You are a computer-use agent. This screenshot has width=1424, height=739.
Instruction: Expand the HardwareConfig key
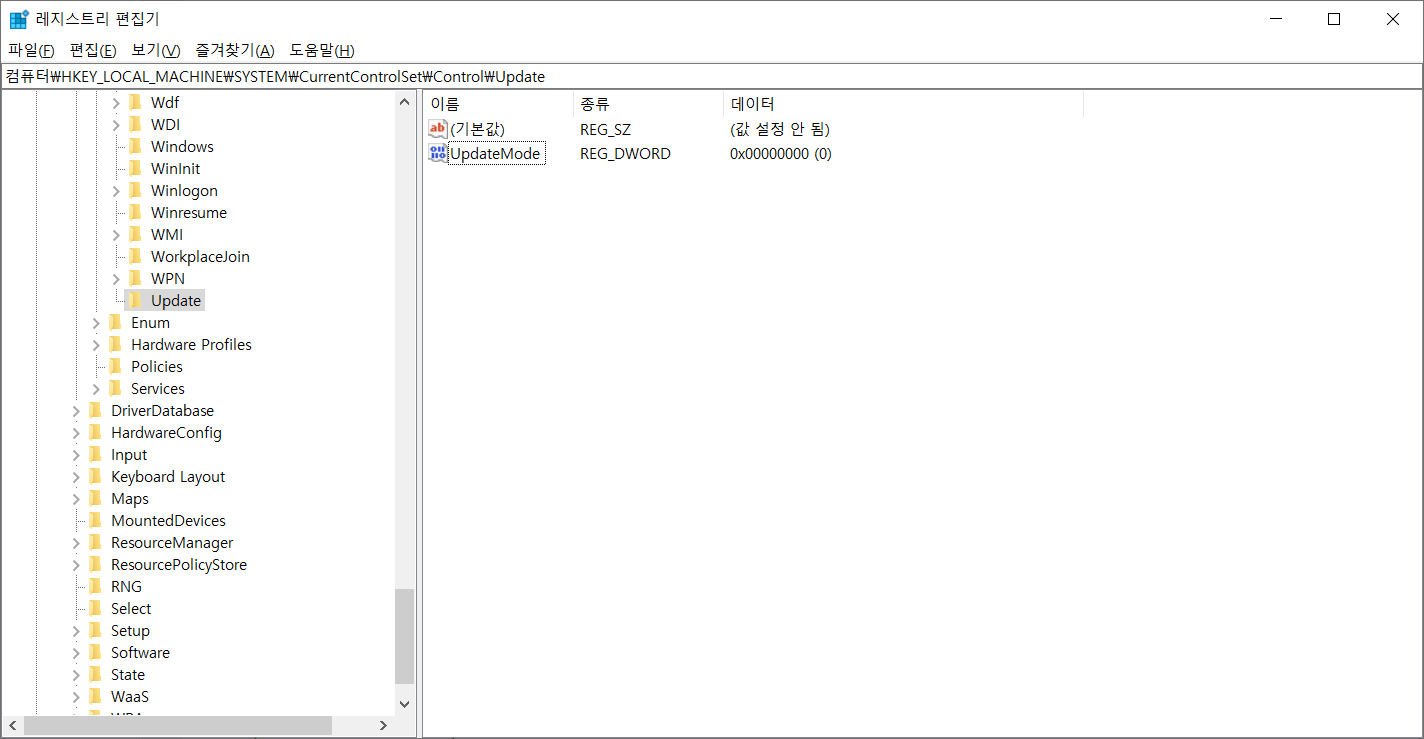[x=76, y=433]
